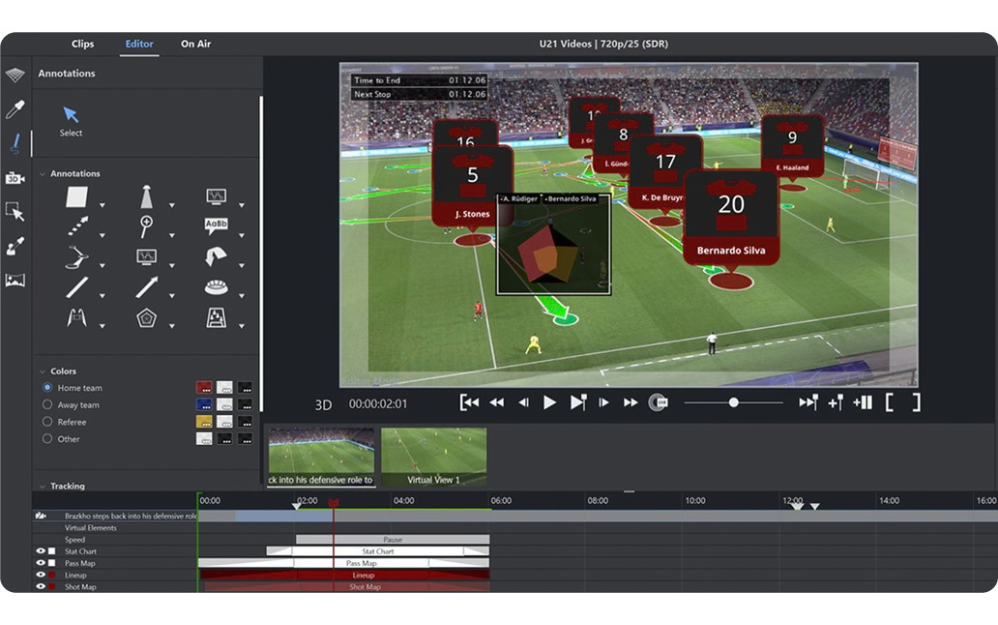Toggle visibility of Pass Map track
The image size is (998, 625).
click(41, 563)
